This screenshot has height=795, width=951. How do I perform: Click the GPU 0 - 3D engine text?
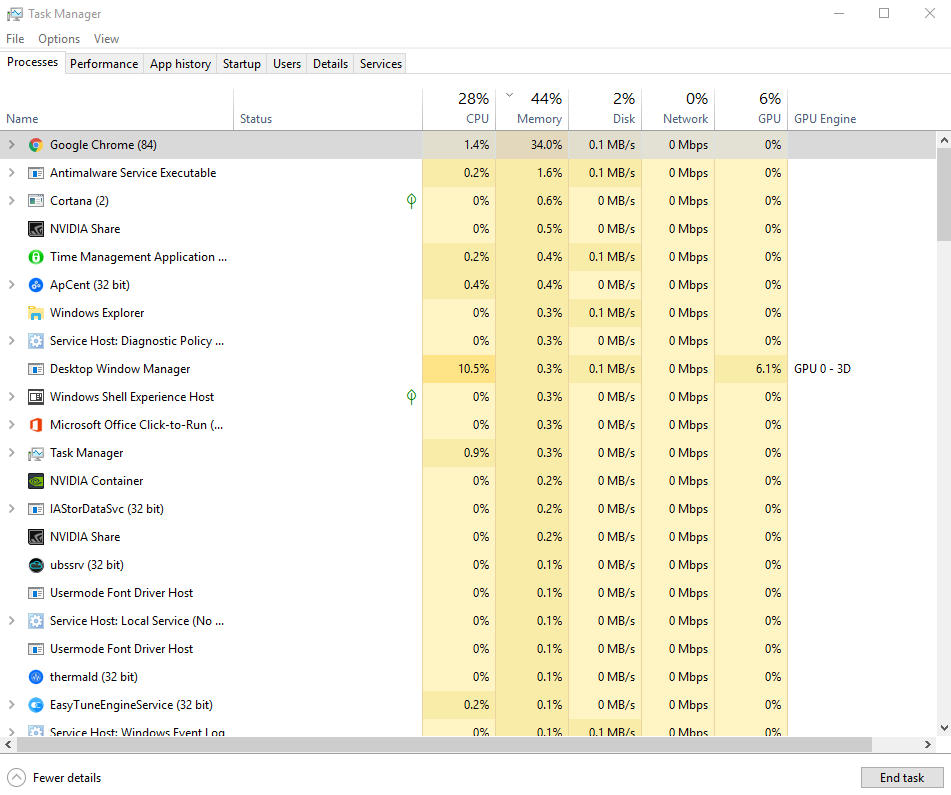(x=822, y=369)
